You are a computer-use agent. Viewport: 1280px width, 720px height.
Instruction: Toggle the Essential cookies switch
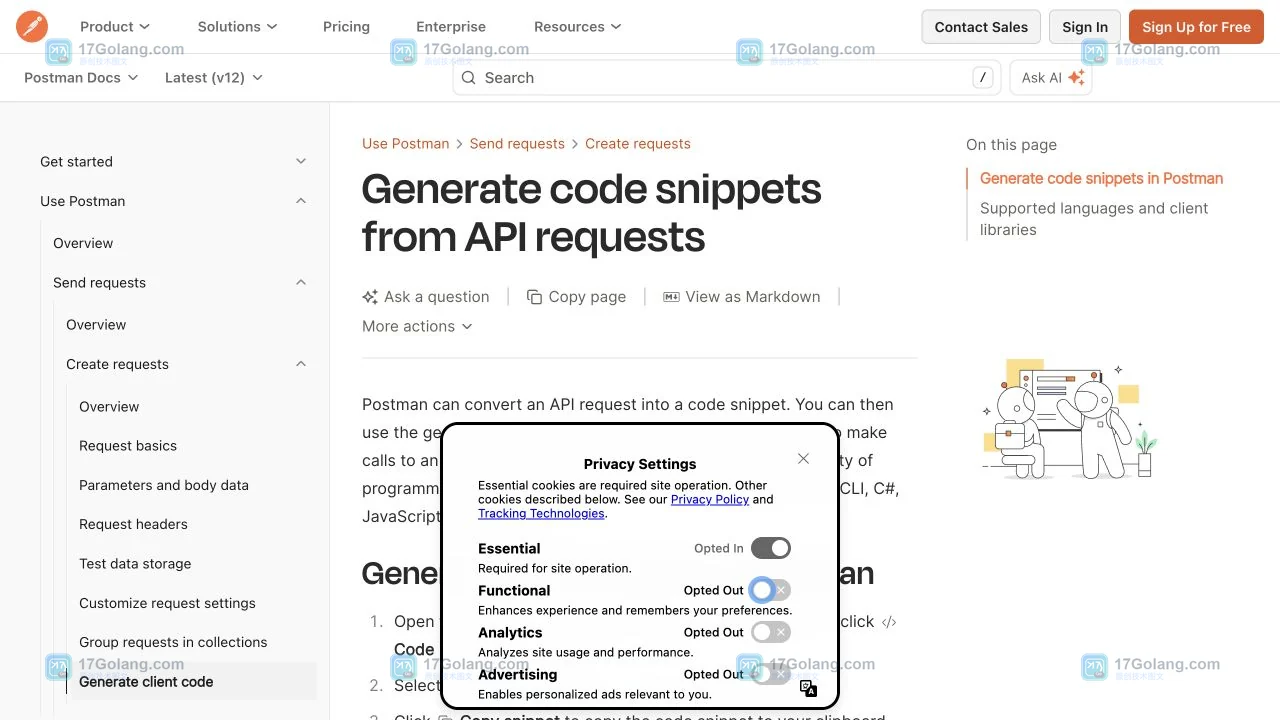pyautogui.click(x=771, y=548)
